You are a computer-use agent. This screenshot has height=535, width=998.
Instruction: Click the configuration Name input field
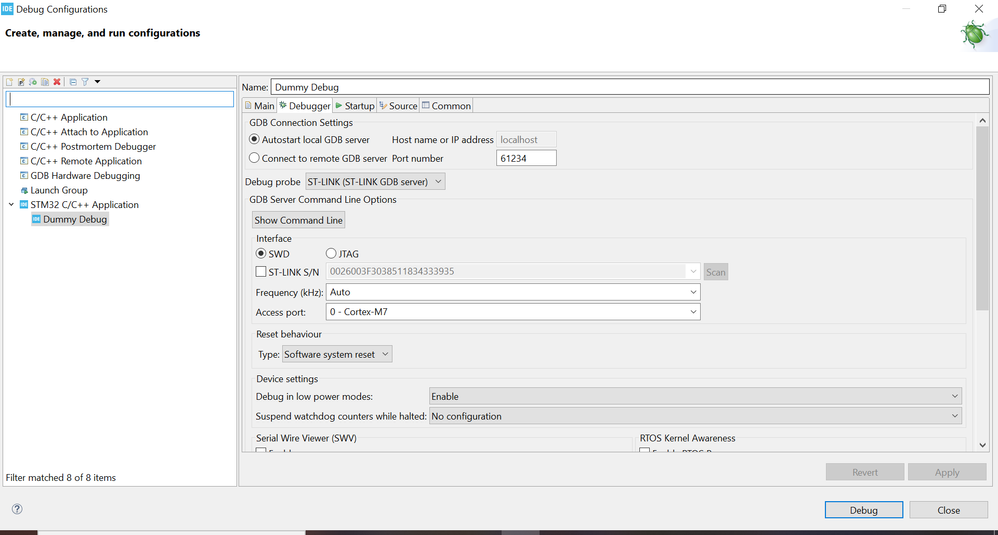click(630, 87)
